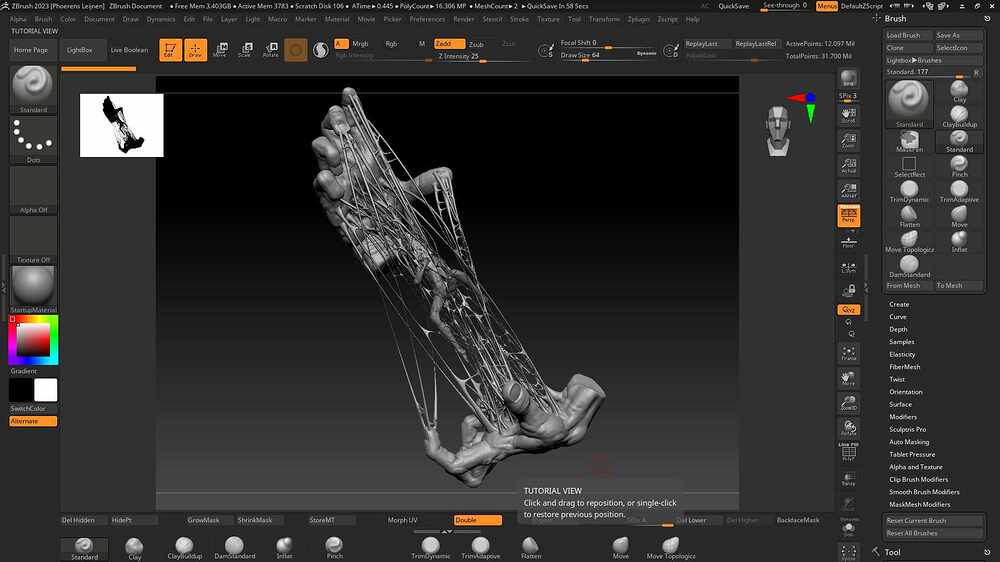Adjust the Draw Size slider
The image size is (1000, 562).
point(608,55)
